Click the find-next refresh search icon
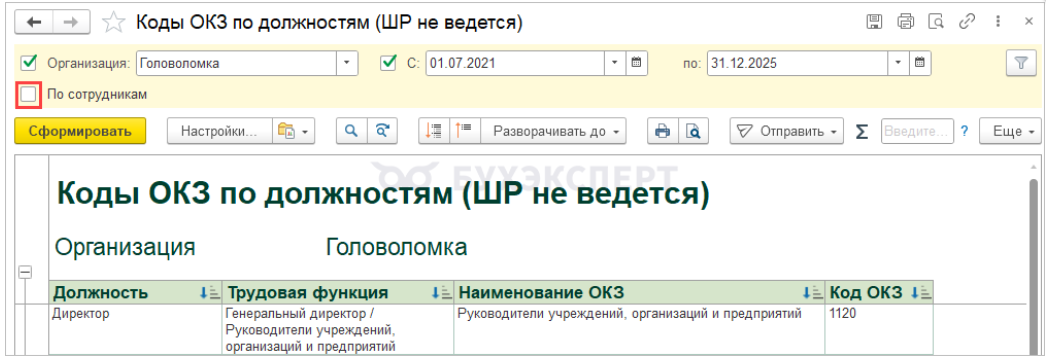 click(x=382, y=131)
